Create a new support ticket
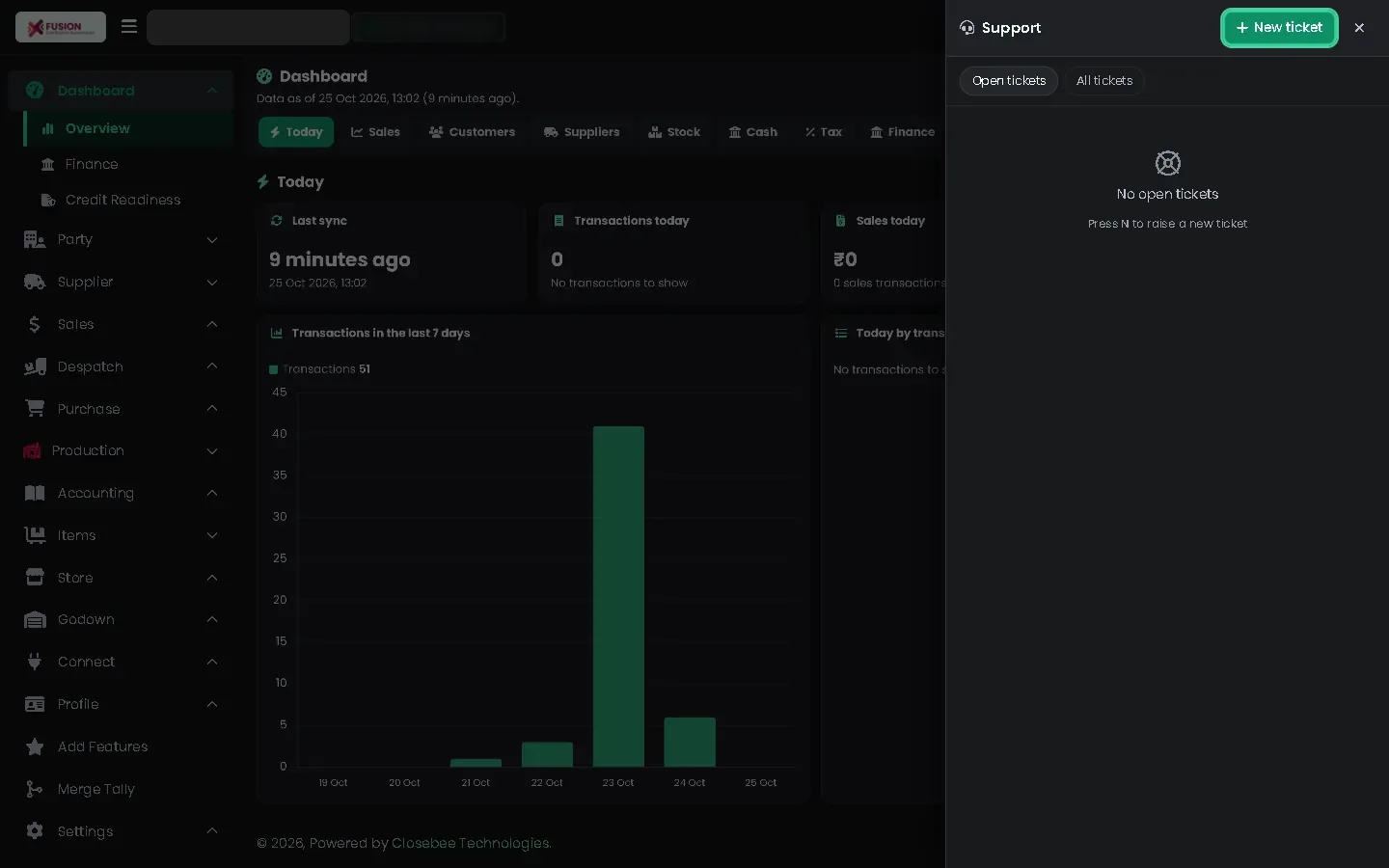The width and height of the screenshot is (1389, 868). (1279, 28)
